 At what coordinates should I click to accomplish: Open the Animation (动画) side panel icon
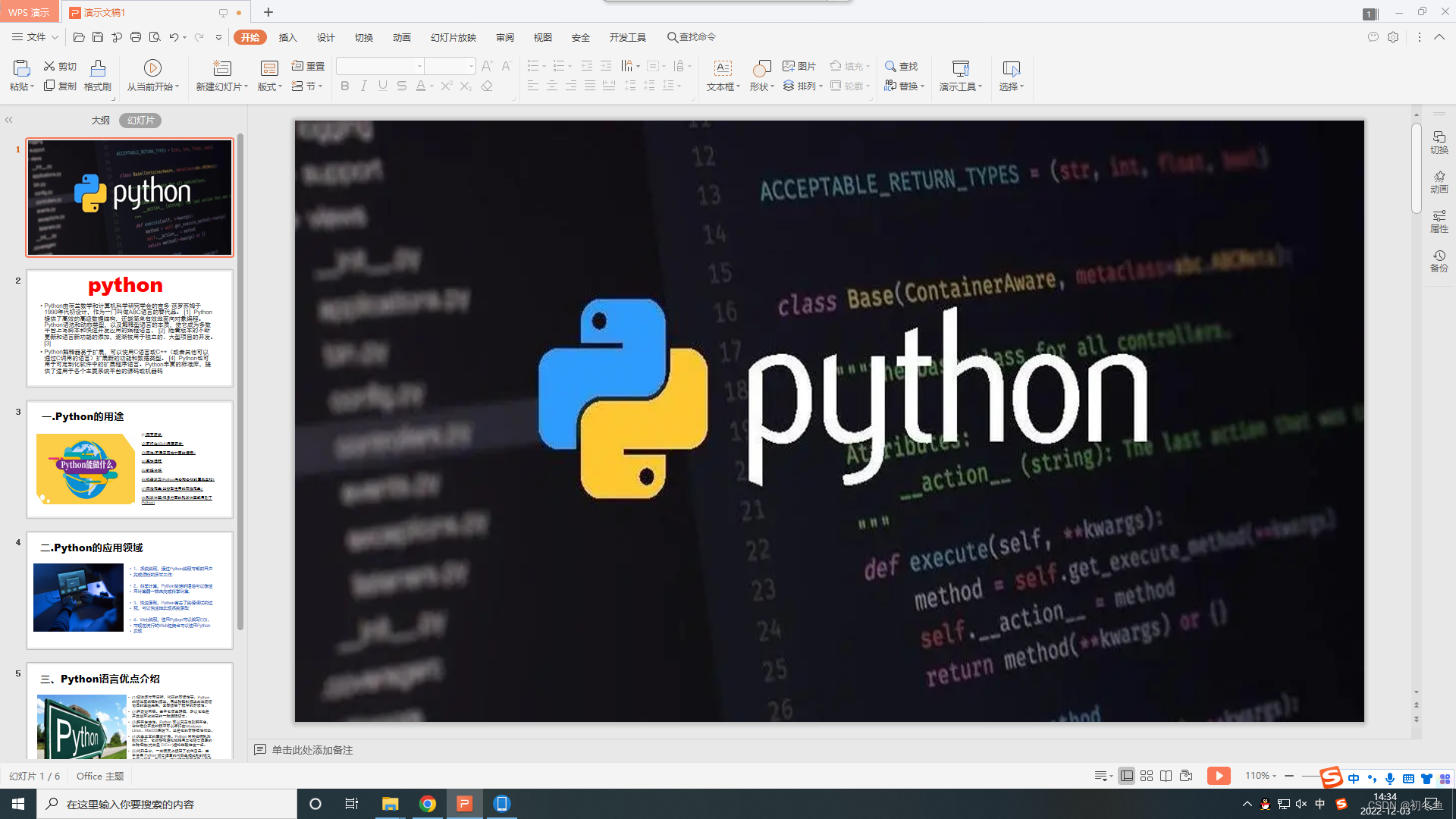1439,181
